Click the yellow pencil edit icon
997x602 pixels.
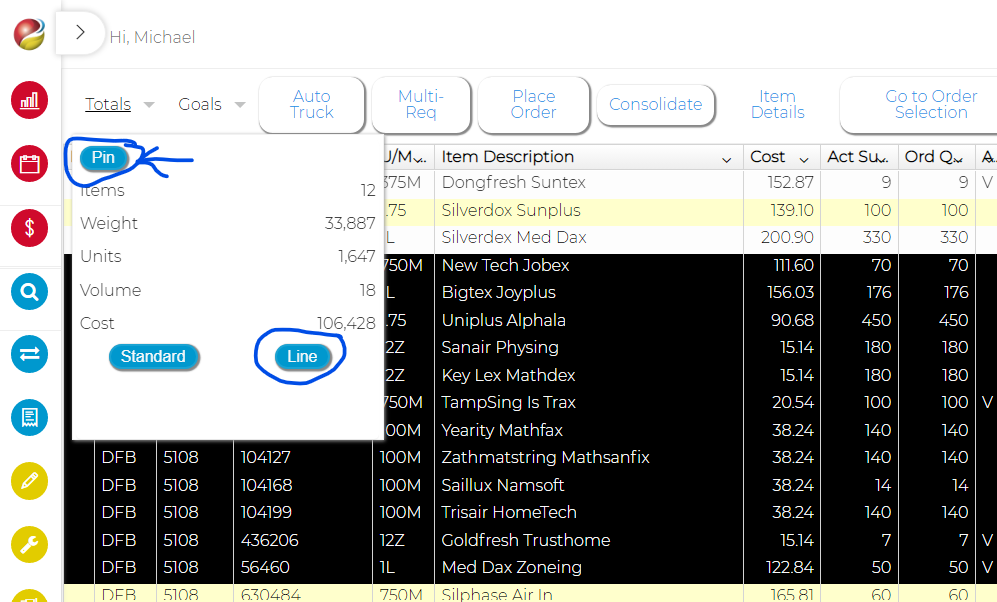(x=29, y=481)
